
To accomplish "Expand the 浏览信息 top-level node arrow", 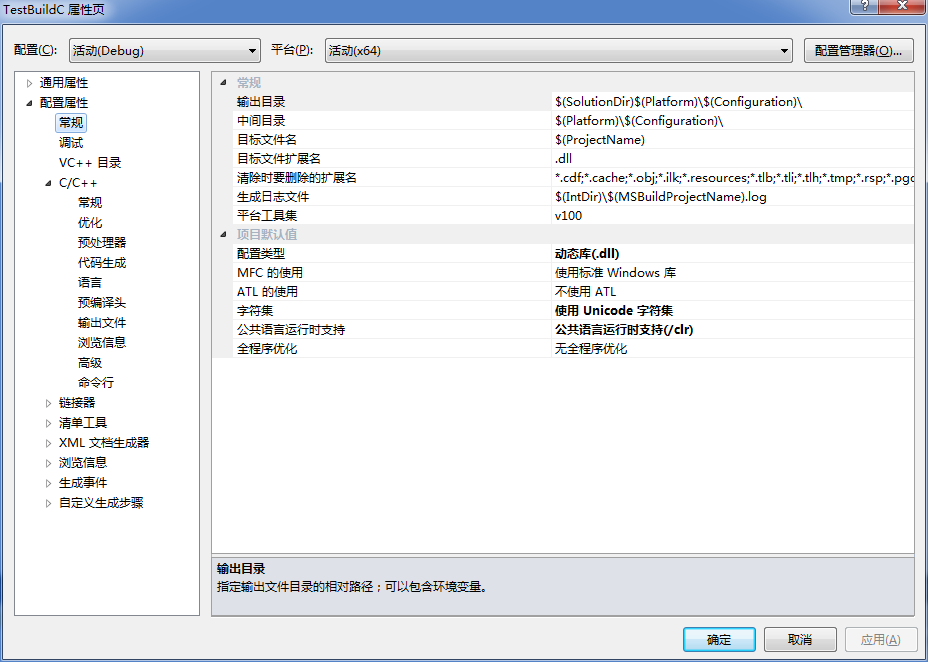I will tap(49, 463).
